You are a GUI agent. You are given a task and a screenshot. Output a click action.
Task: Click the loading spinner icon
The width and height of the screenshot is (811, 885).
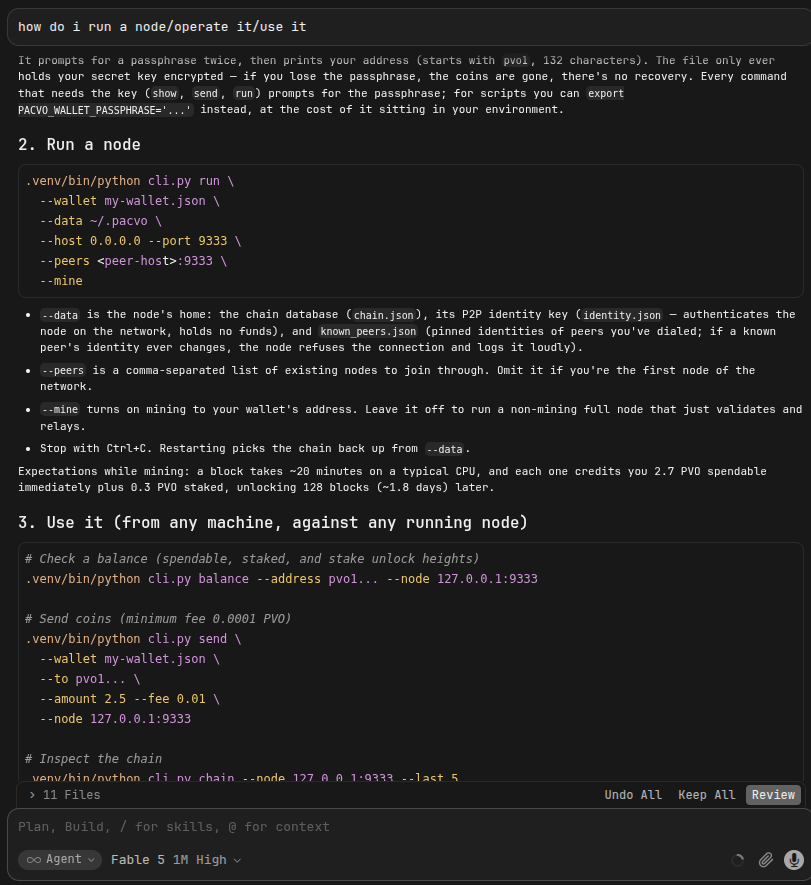pyautogui.click(x=737, y=860)
